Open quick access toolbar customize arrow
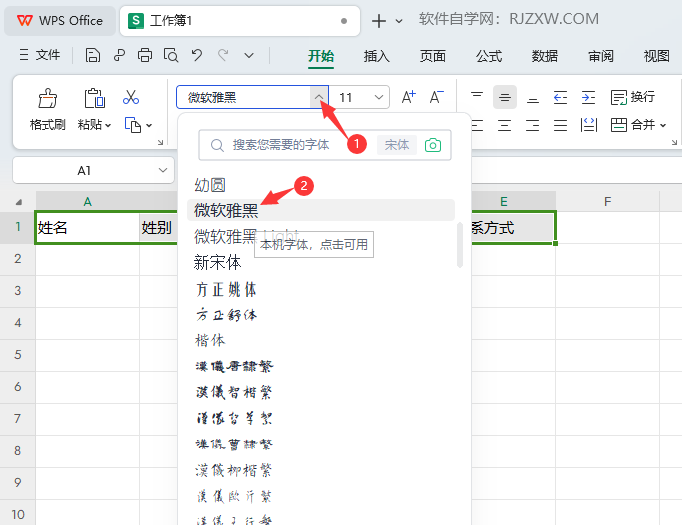682x525 pixels. pyautogui.click(x=249, y=55)
